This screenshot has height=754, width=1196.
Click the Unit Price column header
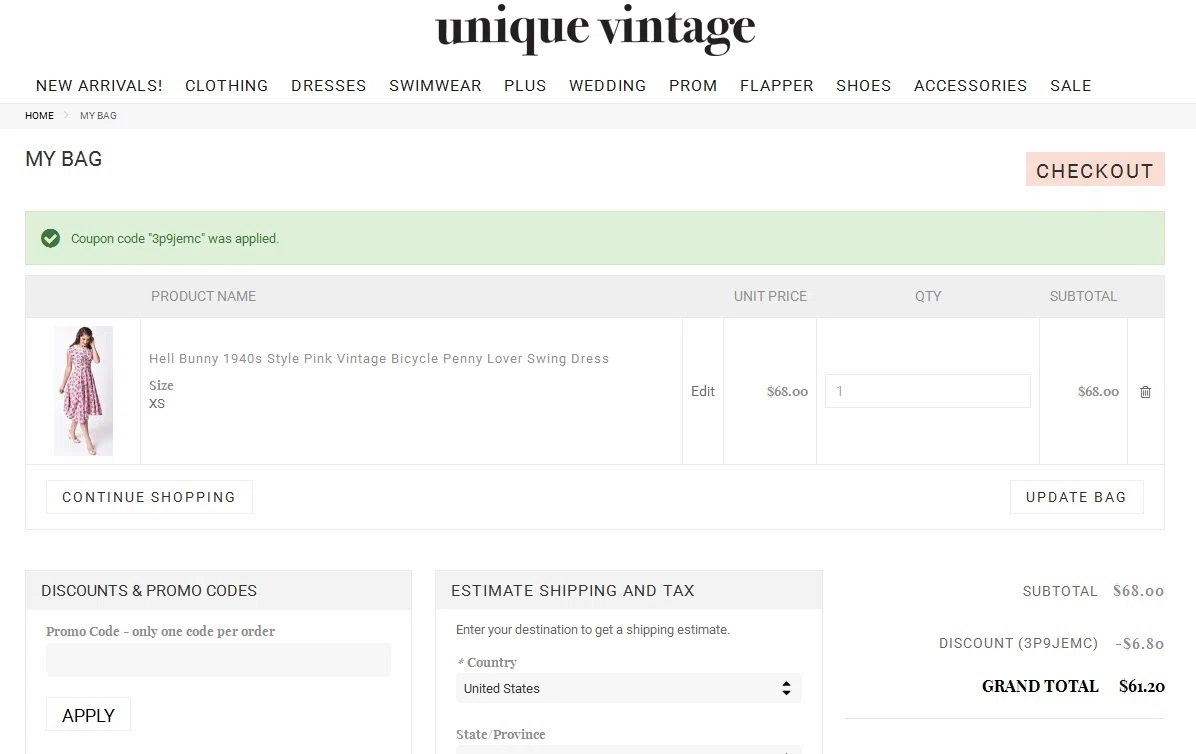pyautogui.click(x=770, y=296)
